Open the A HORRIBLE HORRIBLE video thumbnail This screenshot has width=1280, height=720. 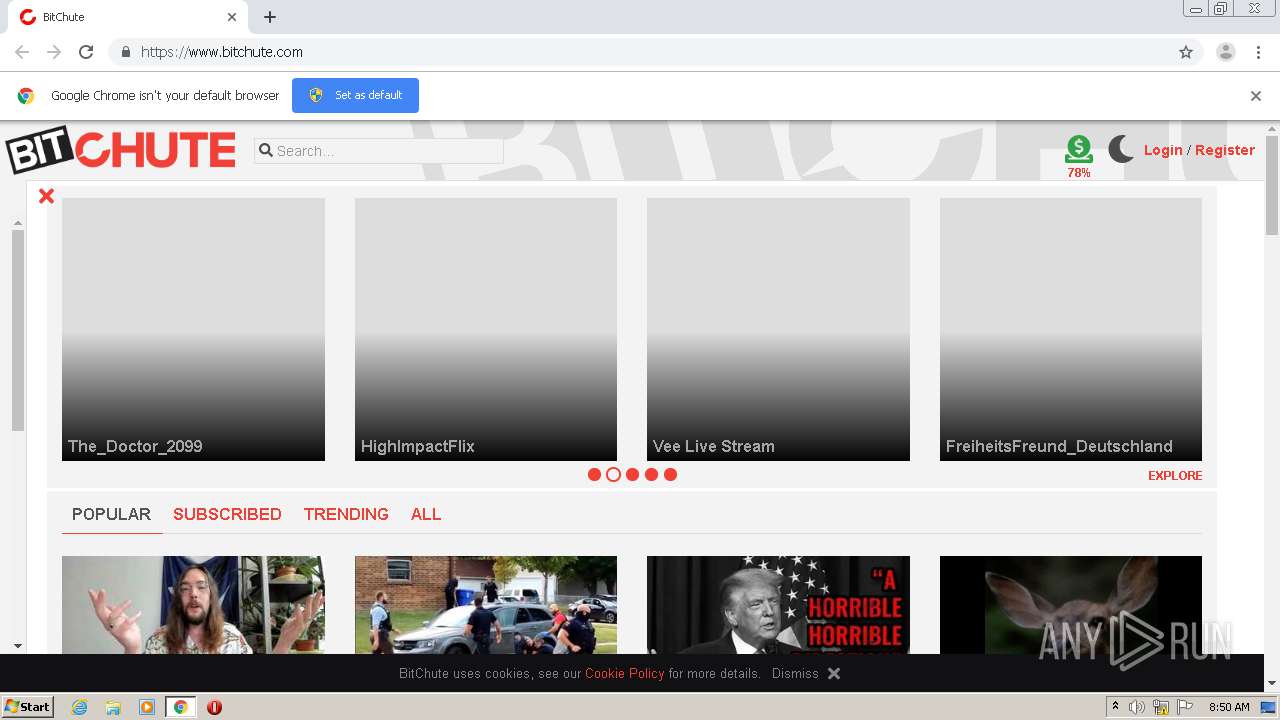(778, 605)
